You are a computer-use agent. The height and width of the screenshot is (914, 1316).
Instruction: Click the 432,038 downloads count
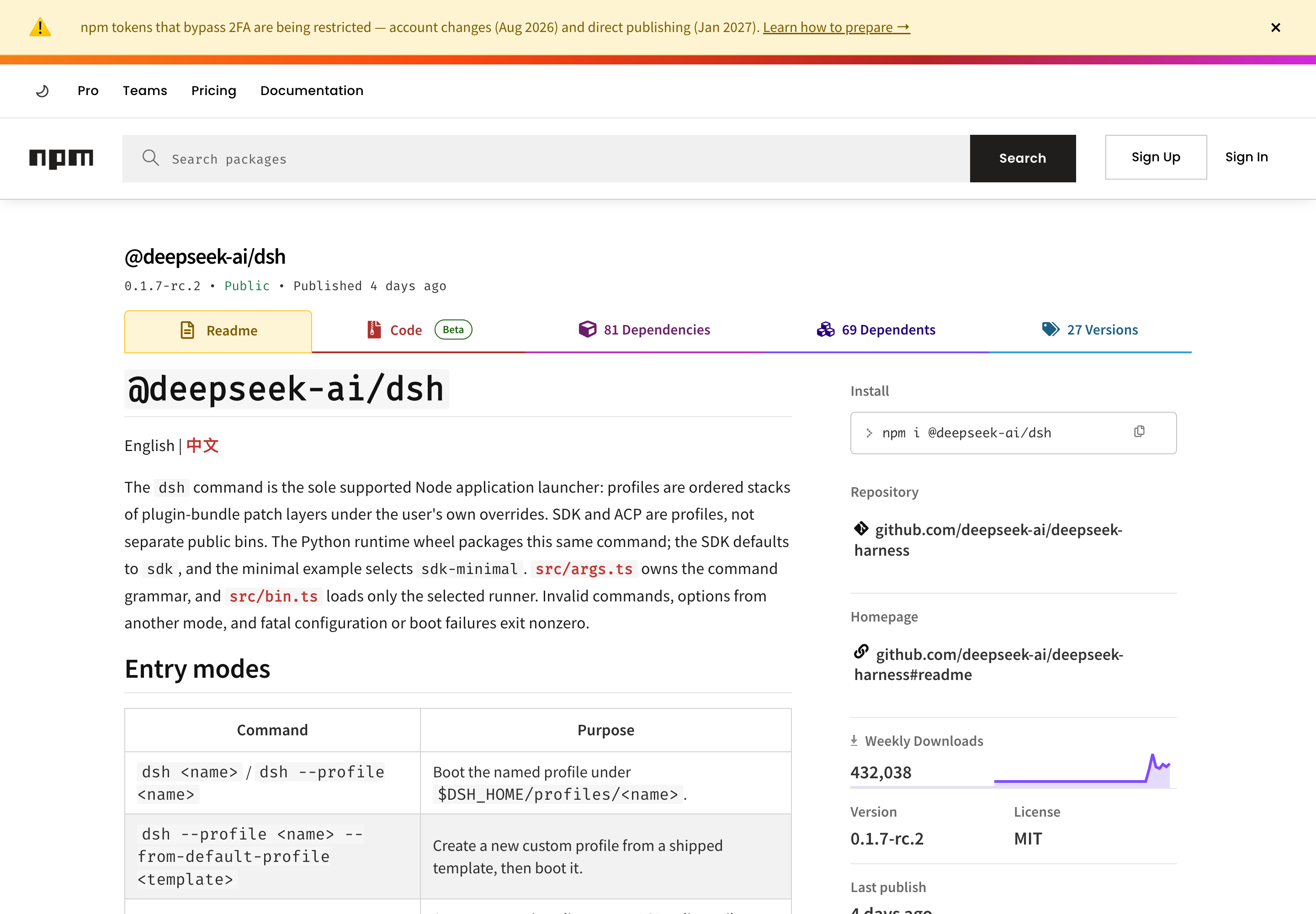click(x=881, y=772)
